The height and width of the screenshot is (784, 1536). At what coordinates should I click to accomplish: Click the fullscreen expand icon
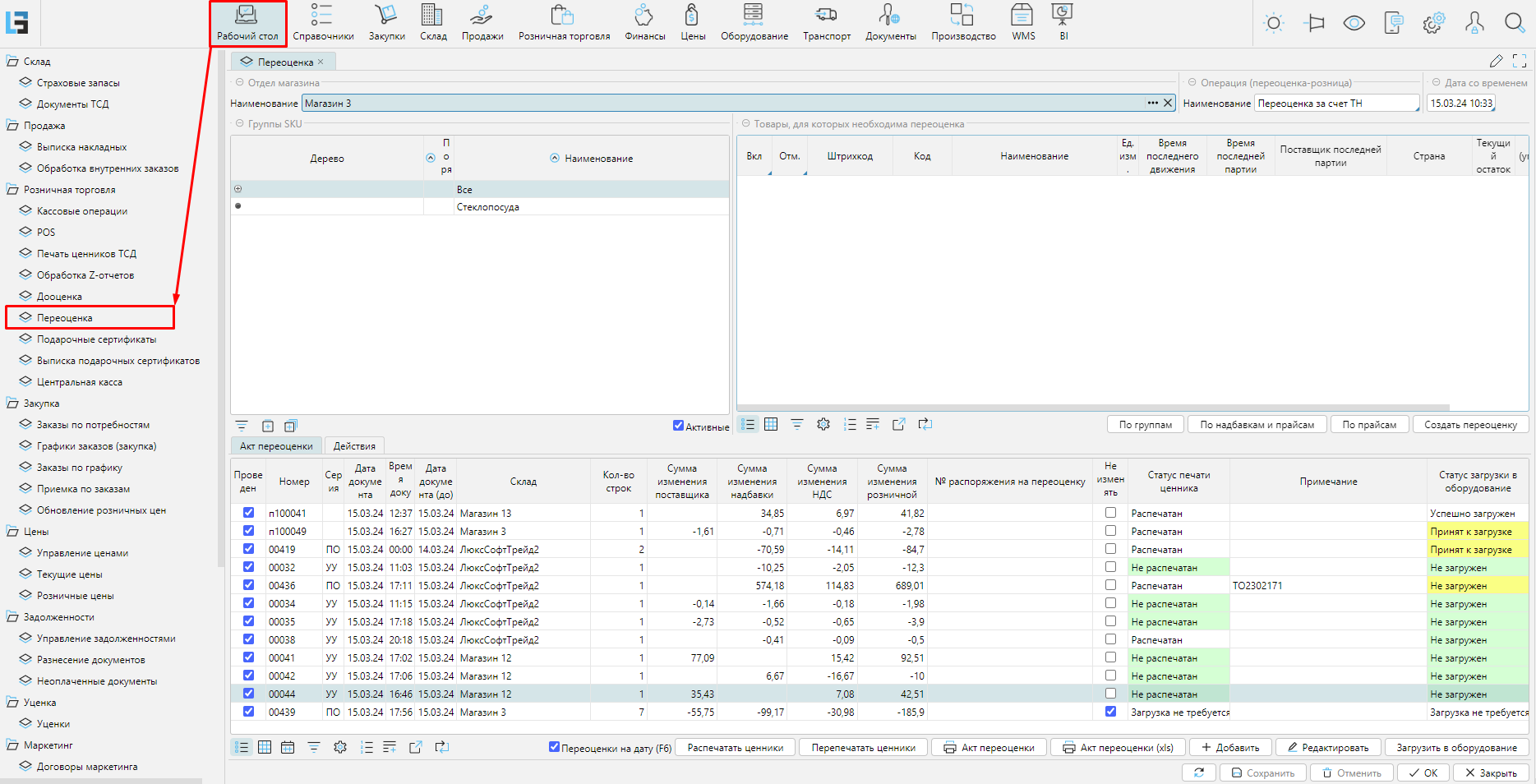1520,61
